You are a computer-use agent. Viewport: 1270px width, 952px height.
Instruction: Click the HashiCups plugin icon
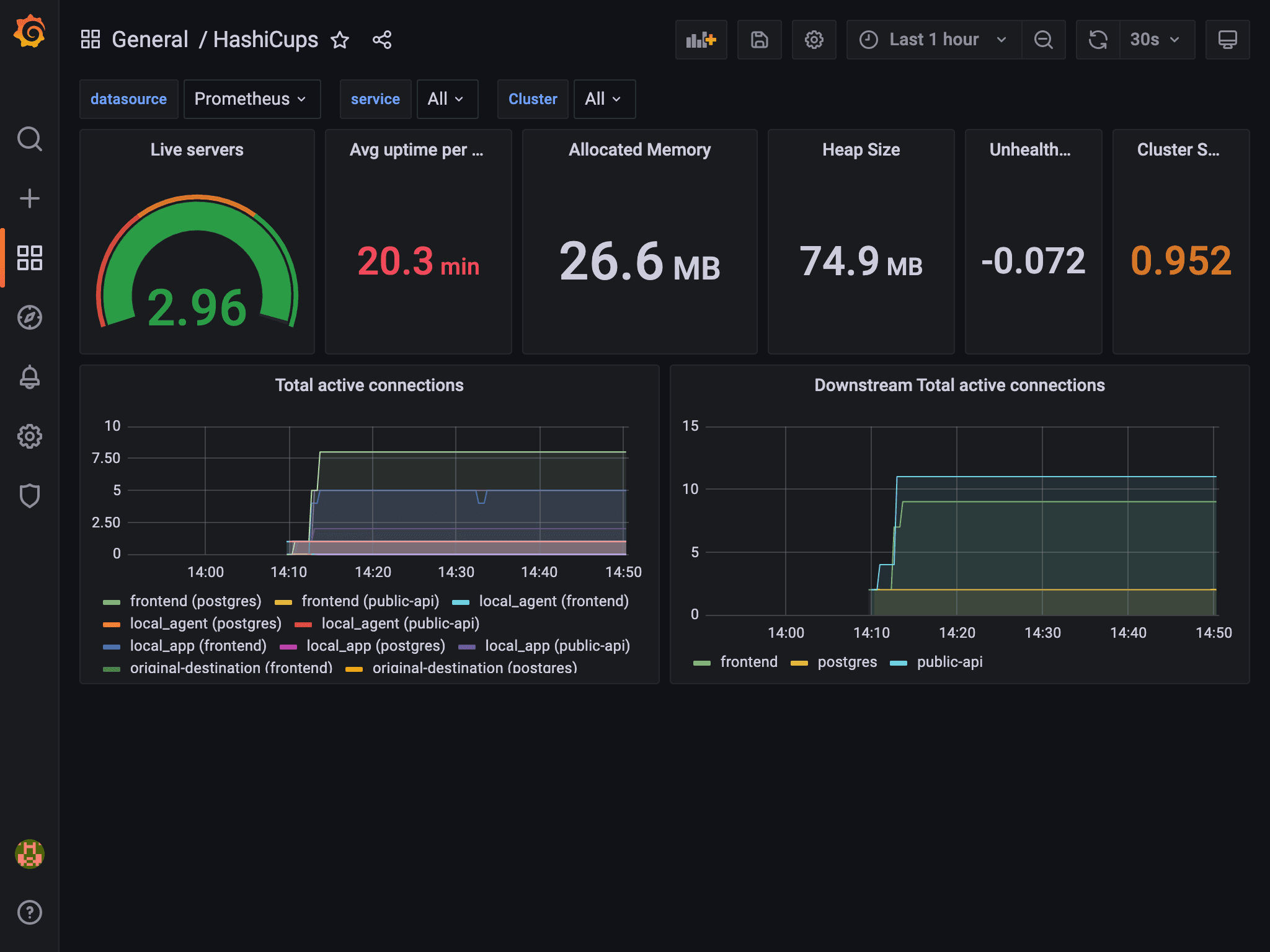coord(29,855)
